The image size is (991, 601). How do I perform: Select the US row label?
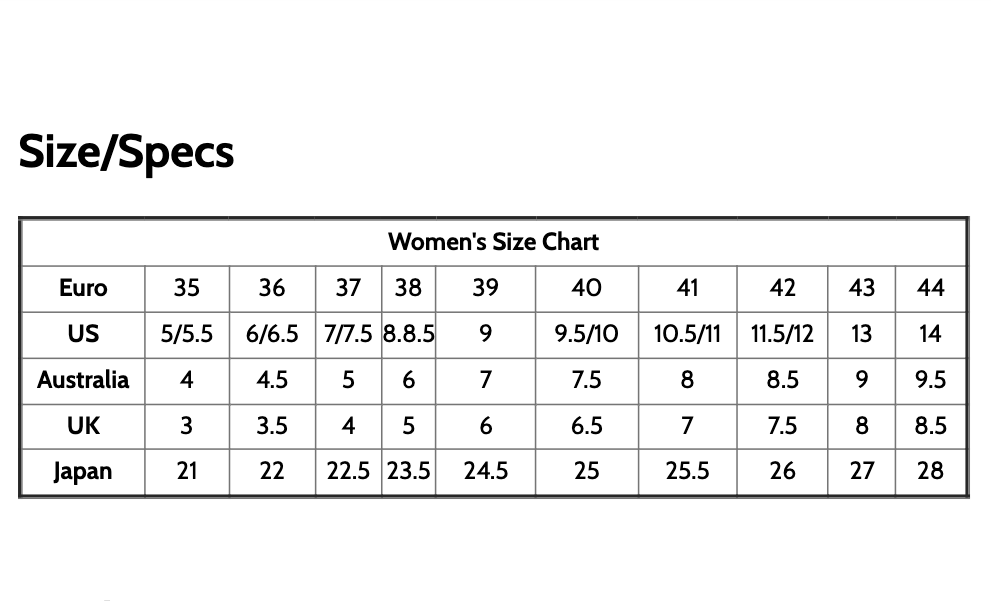pos(83,334)
